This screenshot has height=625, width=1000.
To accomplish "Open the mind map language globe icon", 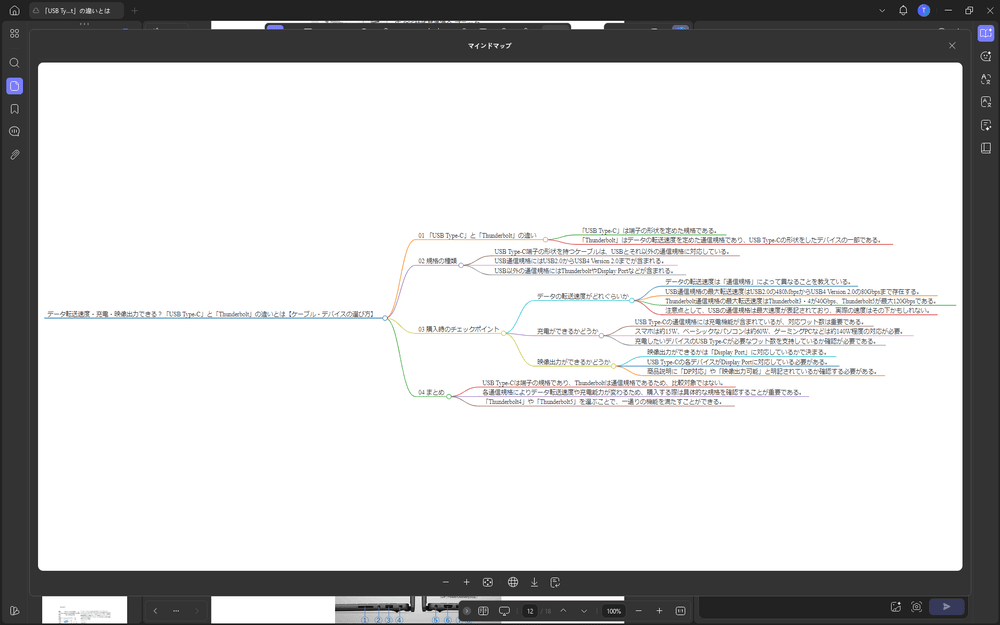I will pos(512,582).
